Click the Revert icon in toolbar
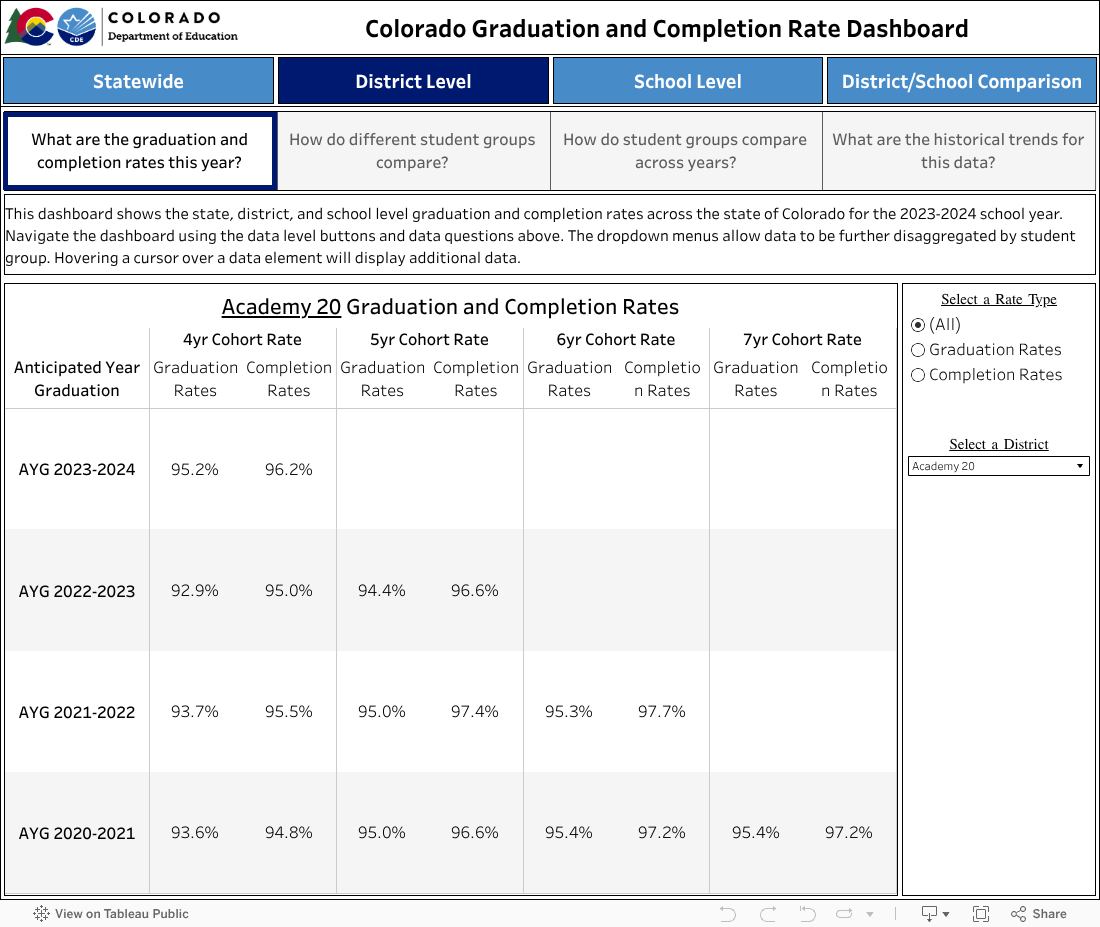The image size is (1100, 927). pos(807,913)
